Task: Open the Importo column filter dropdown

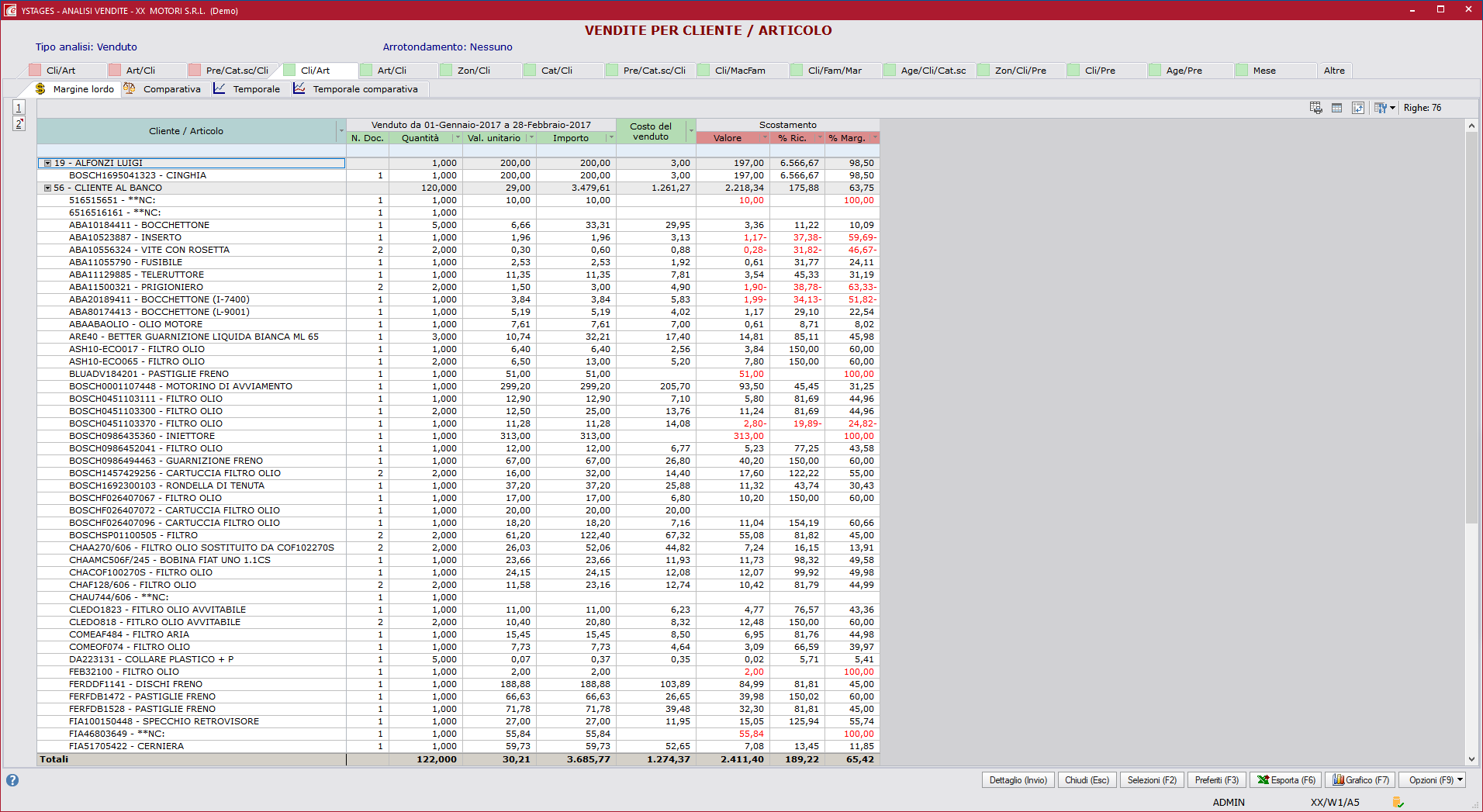Action: [611, 138]
